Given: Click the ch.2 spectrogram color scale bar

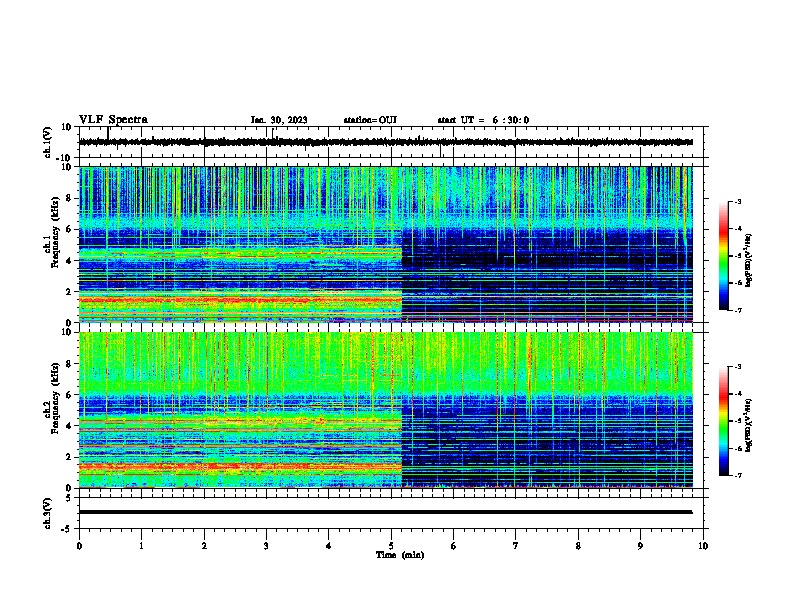Looking at the screenshot, I should [x=723, y=421].
